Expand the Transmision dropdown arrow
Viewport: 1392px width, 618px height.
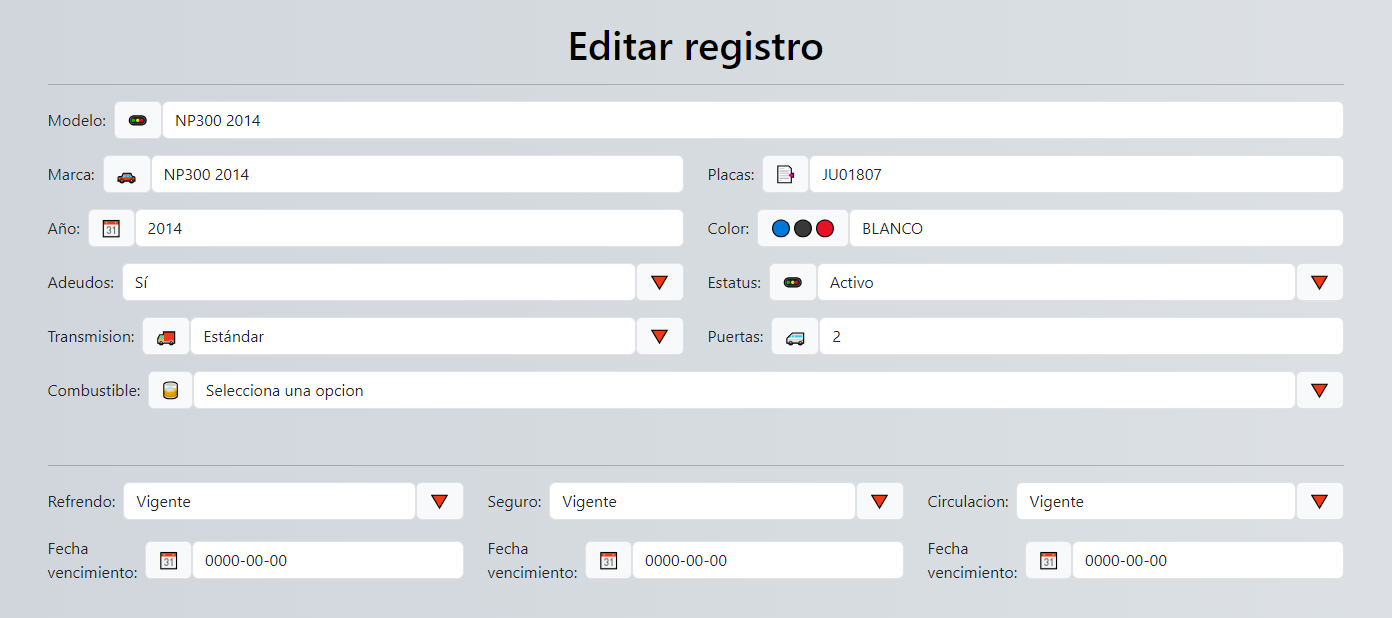[660, 336]
